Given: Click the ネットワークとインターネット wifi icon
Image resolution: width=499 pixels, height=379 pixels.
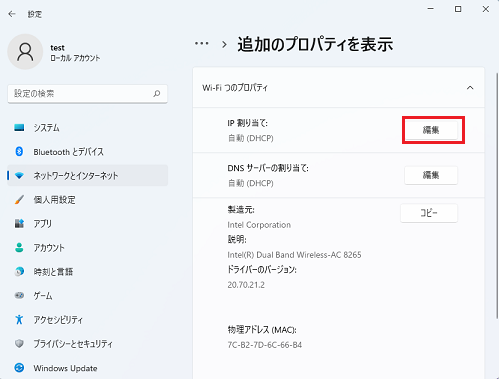Looking at the screenshot, I should pos(19,175).
